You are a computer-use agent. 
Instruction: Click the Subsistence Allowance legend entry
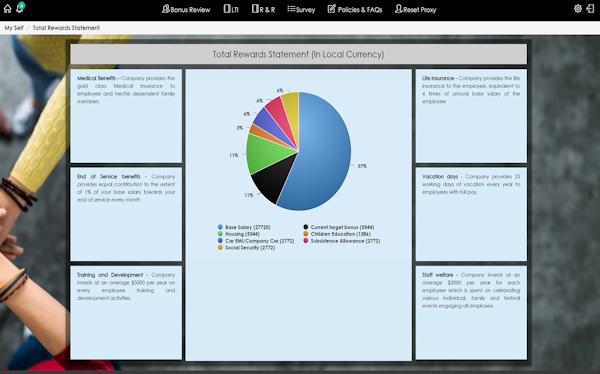342,241
